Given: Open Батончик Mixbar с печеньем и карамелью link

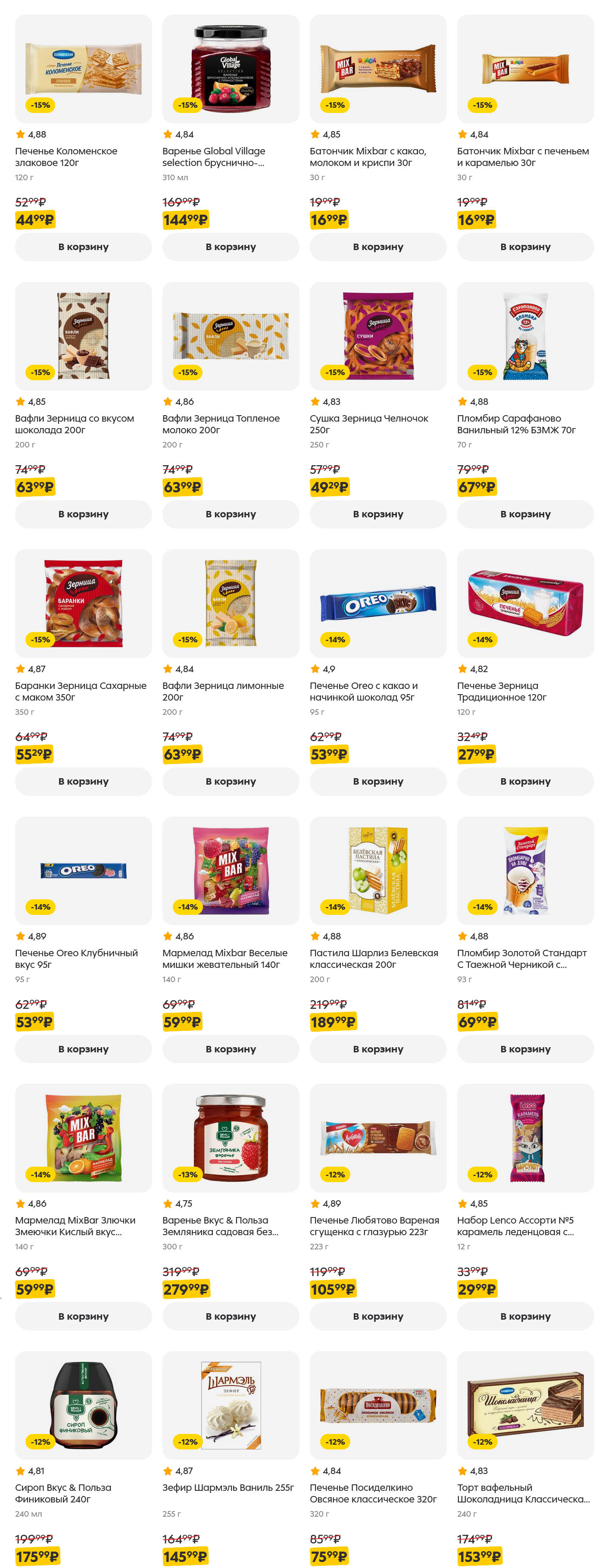Looking at the screenshot, I should (x=523, y=156).
